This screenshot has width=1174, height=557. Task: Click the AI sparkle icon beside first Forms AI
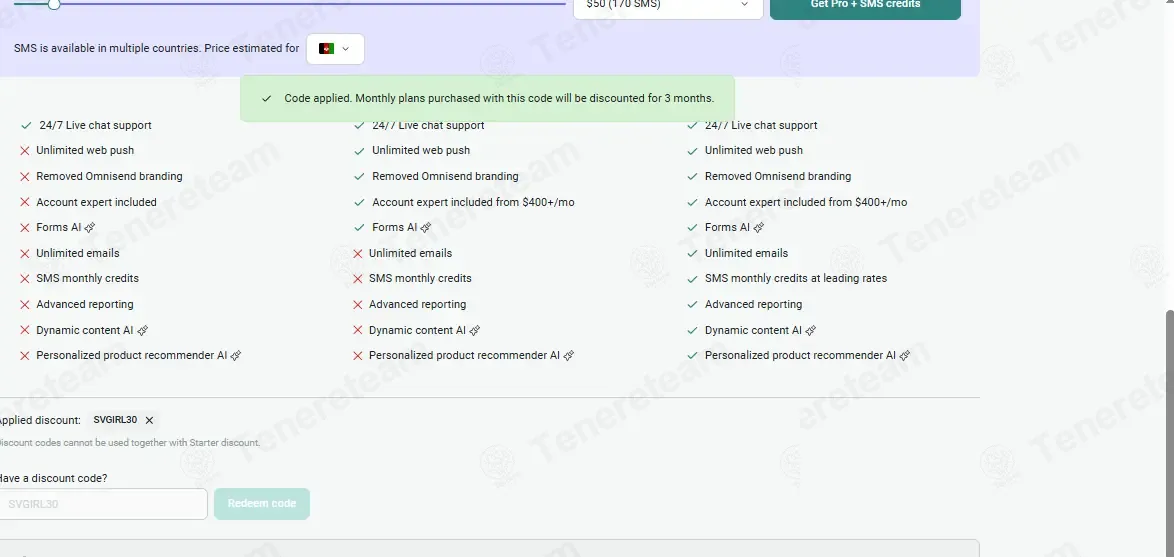90,228
